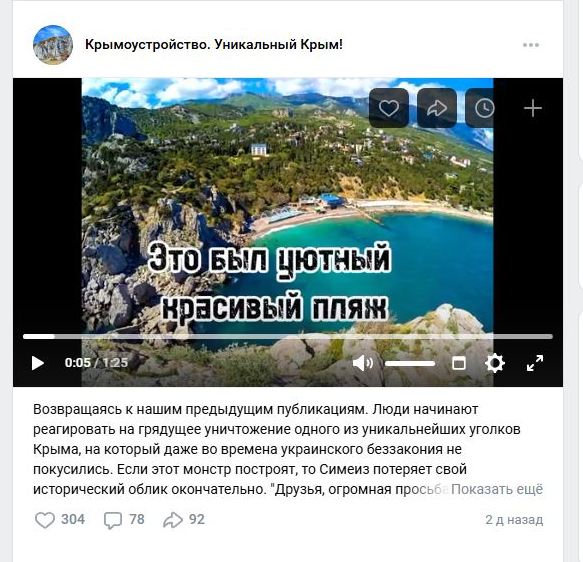Adjust the volume slider
Screen dimensions: 583x562
(x=410, y=363)
